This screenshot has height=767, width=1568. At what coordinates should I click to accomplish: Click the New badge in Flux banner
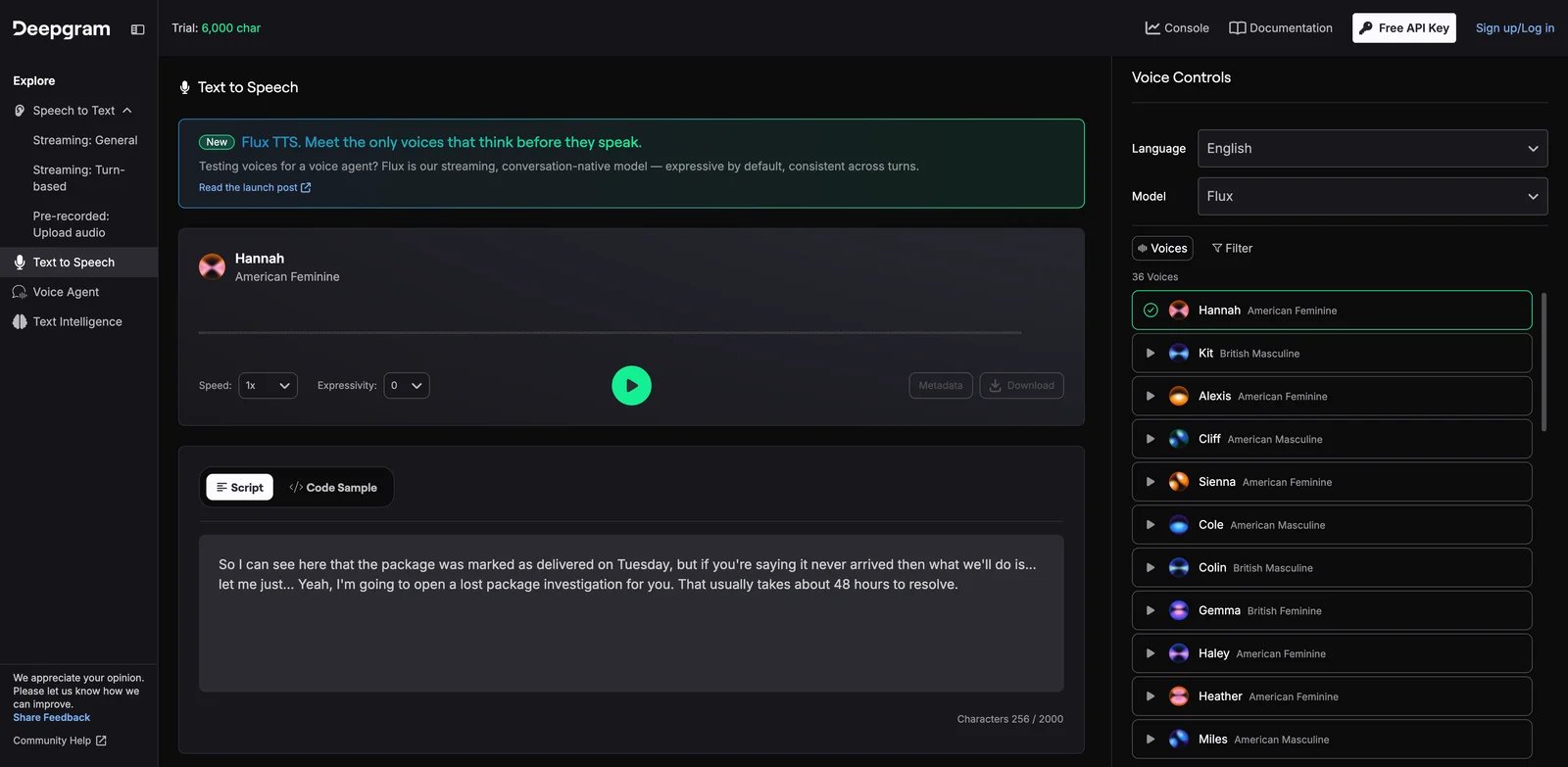click(217, 143)
